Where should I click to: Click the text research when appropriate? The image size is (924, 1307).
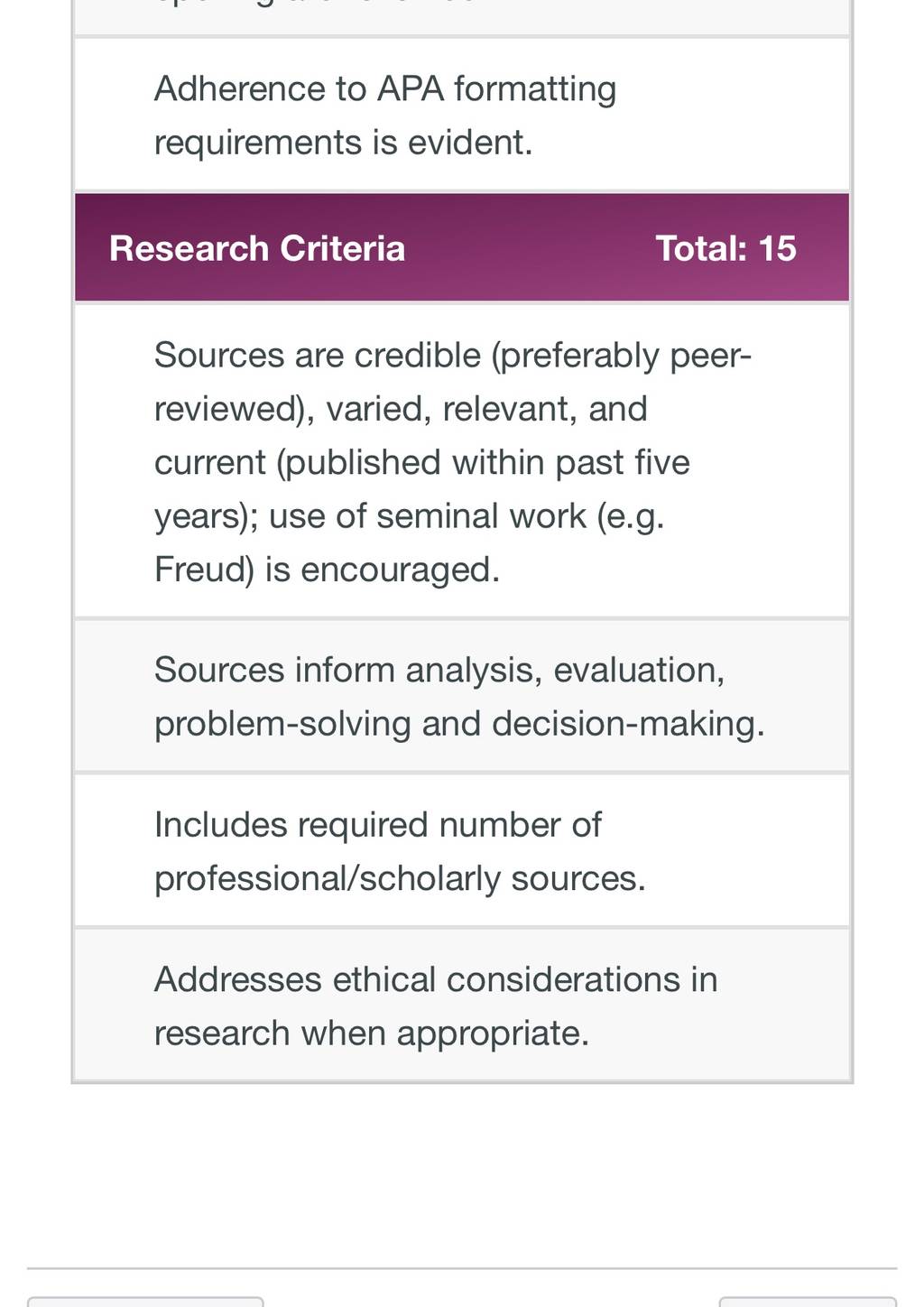pos(372,1034)
